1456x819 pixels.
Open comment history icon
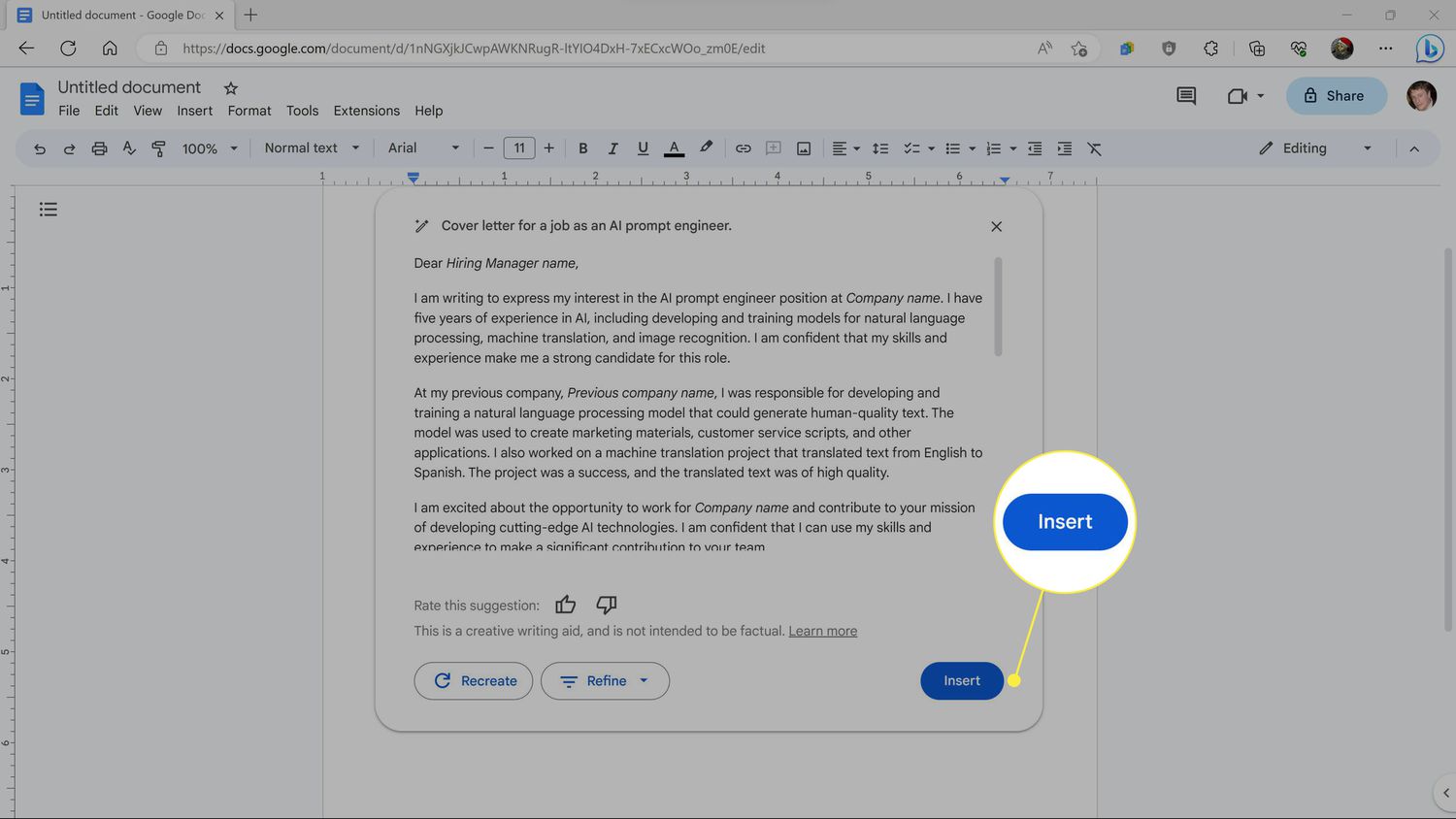point(1185,95)
